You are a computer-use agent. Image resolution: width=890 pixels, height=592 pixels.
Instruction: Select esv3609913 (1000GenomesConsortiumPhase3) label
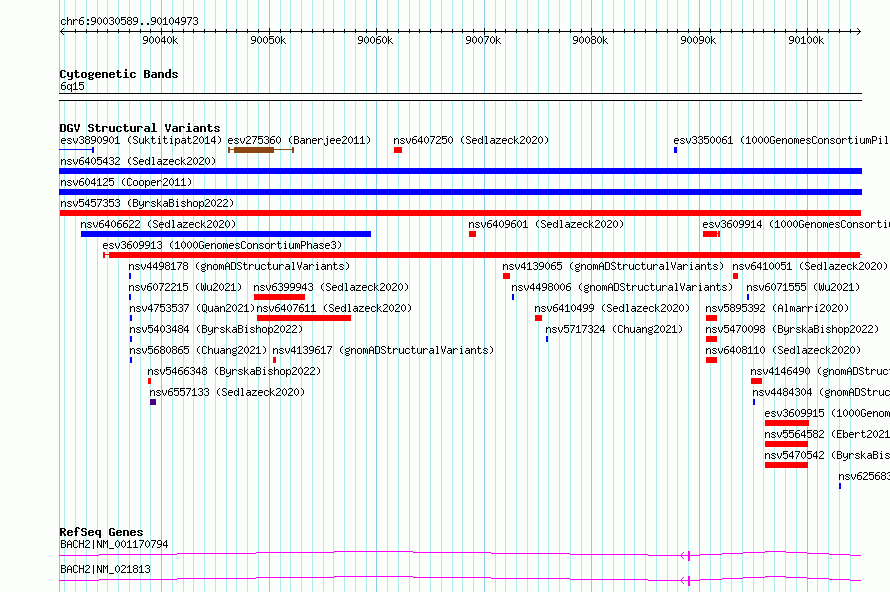coord(222,245)
